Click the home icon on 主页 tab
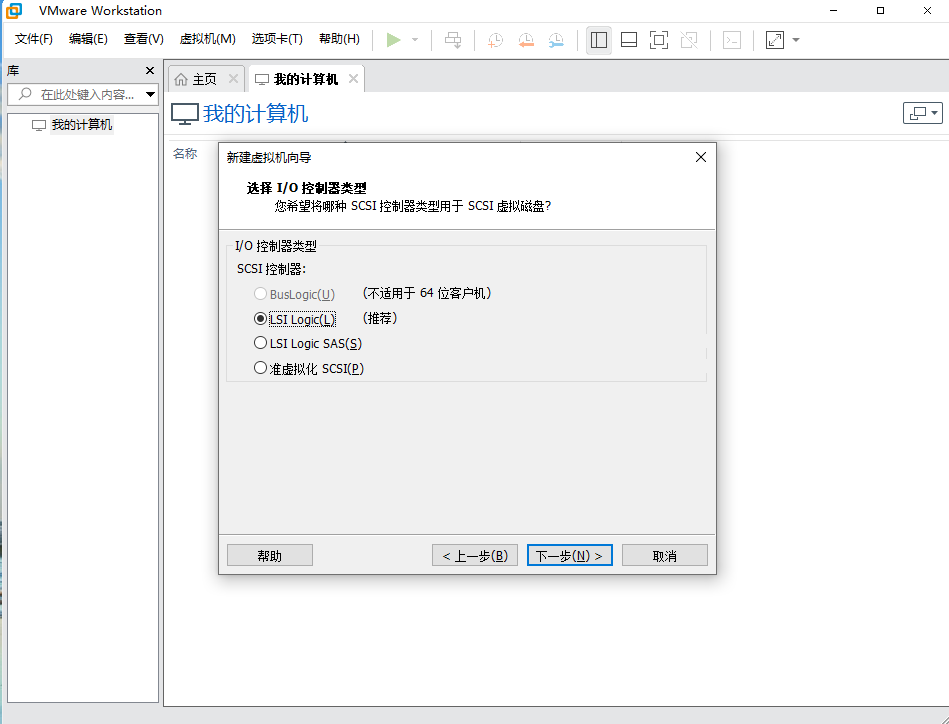Viewport: 949px width, 724px height. tap(181, 79)
